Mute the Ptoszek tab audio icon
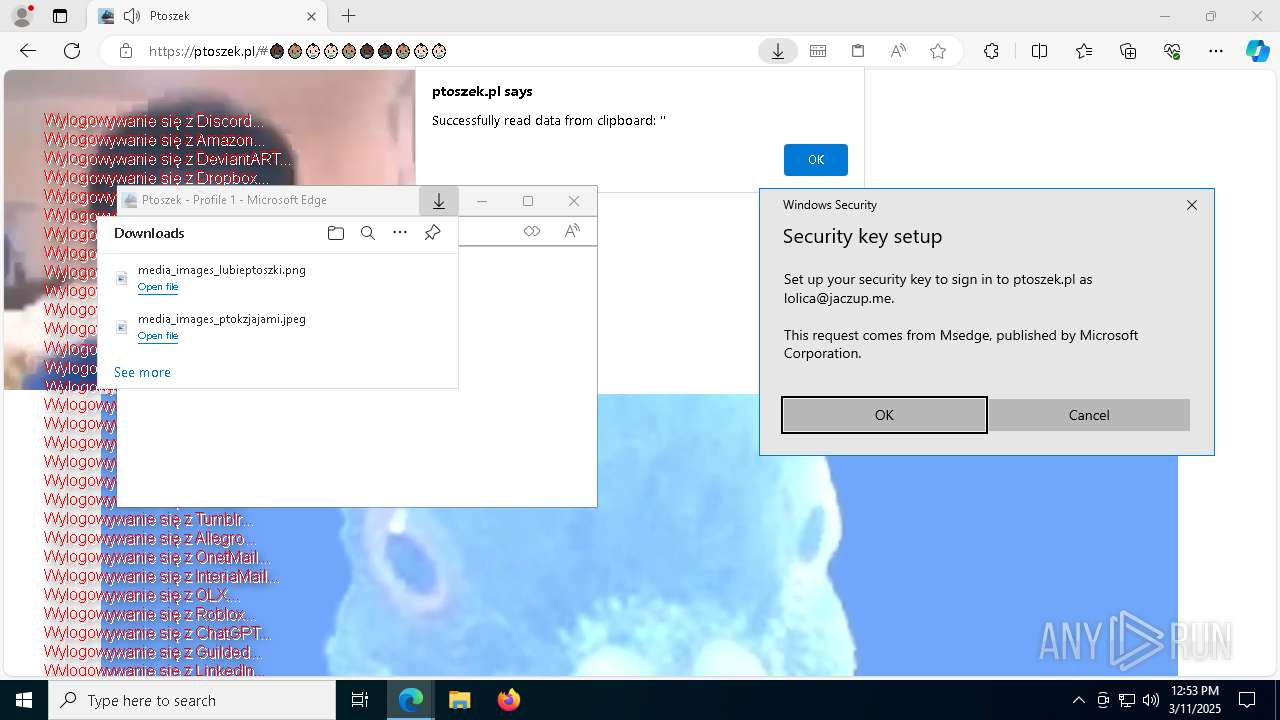Image resolution: width=1280 pixels, height=720 pixels. [x=132, y=16]
